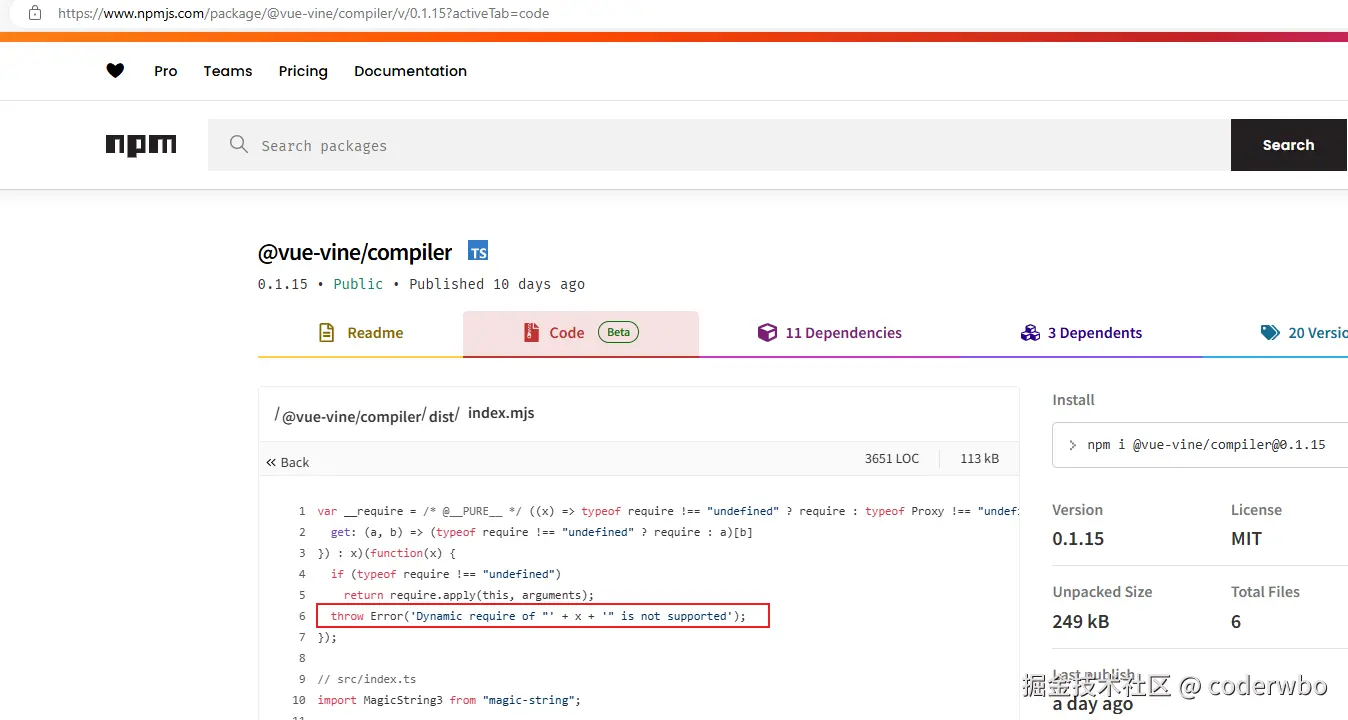Focus the Search packages input field
The image size is (1348, 720).
pyautogui.click(x=719, y=145)
